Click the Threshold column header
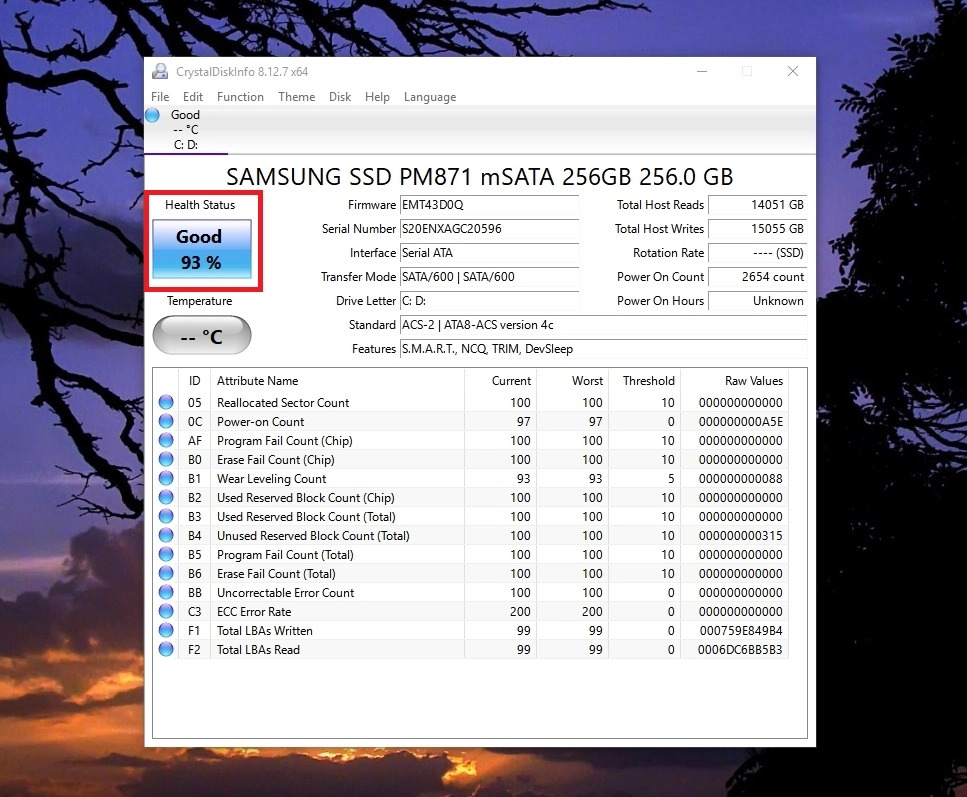 (x=644, y=381)
